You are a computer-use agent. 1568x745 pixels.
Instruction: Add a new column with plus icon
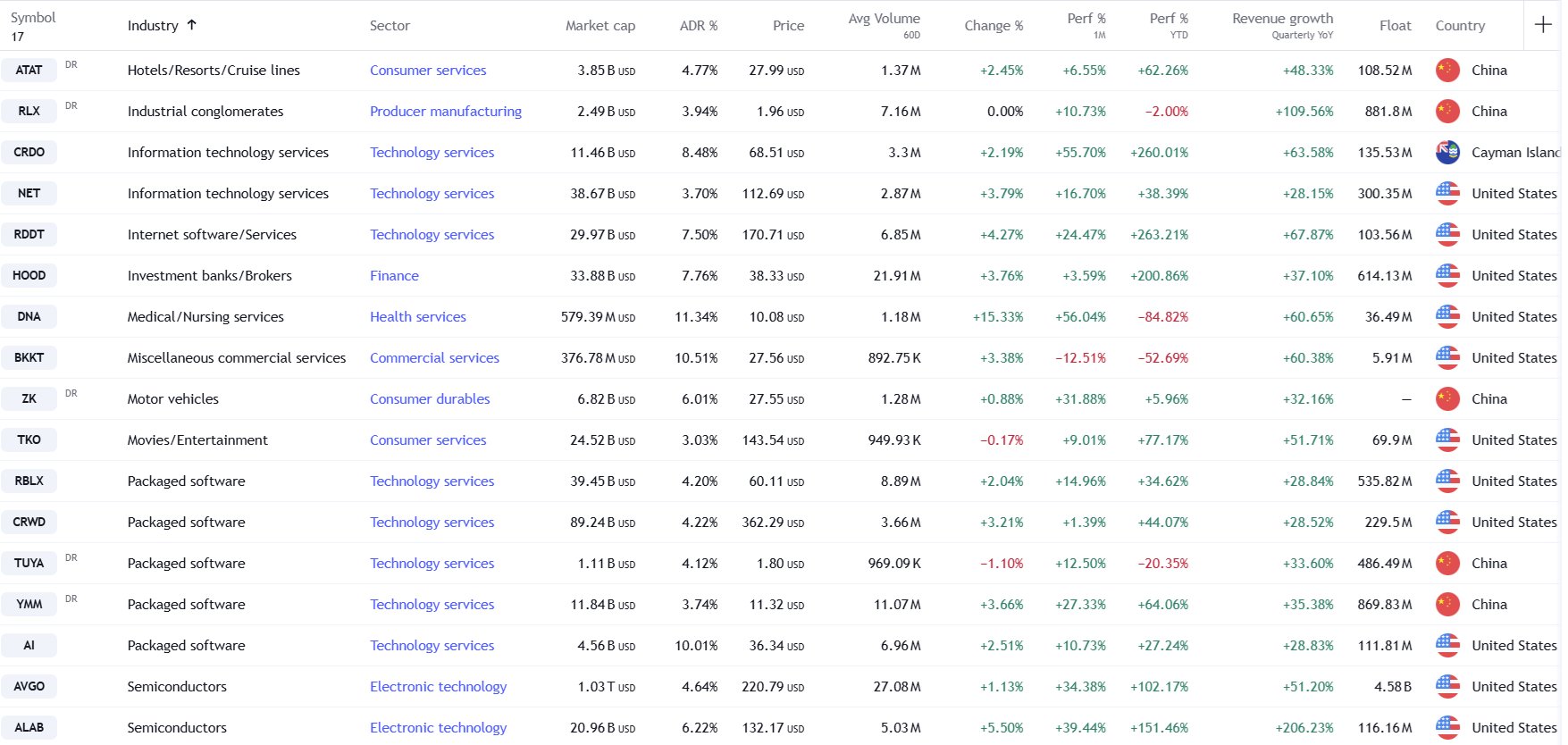tap(1543, 25)
